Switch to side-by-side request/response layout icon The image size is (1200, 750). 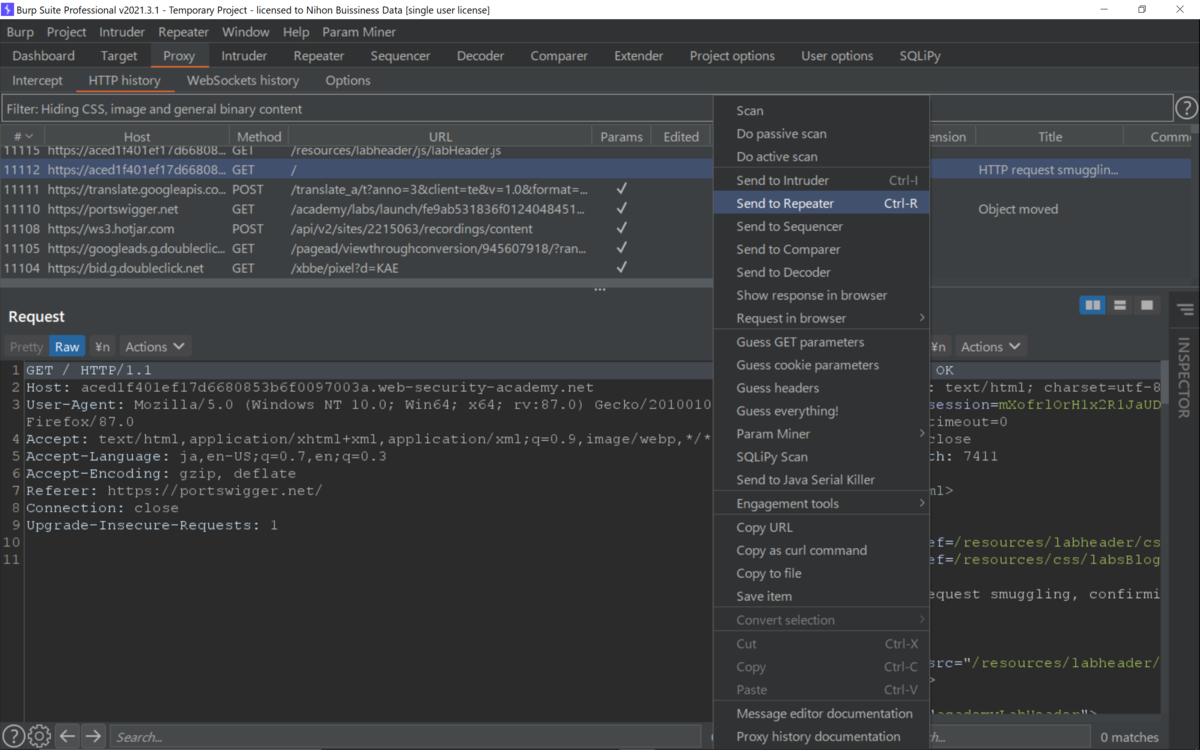[1093, 305]
